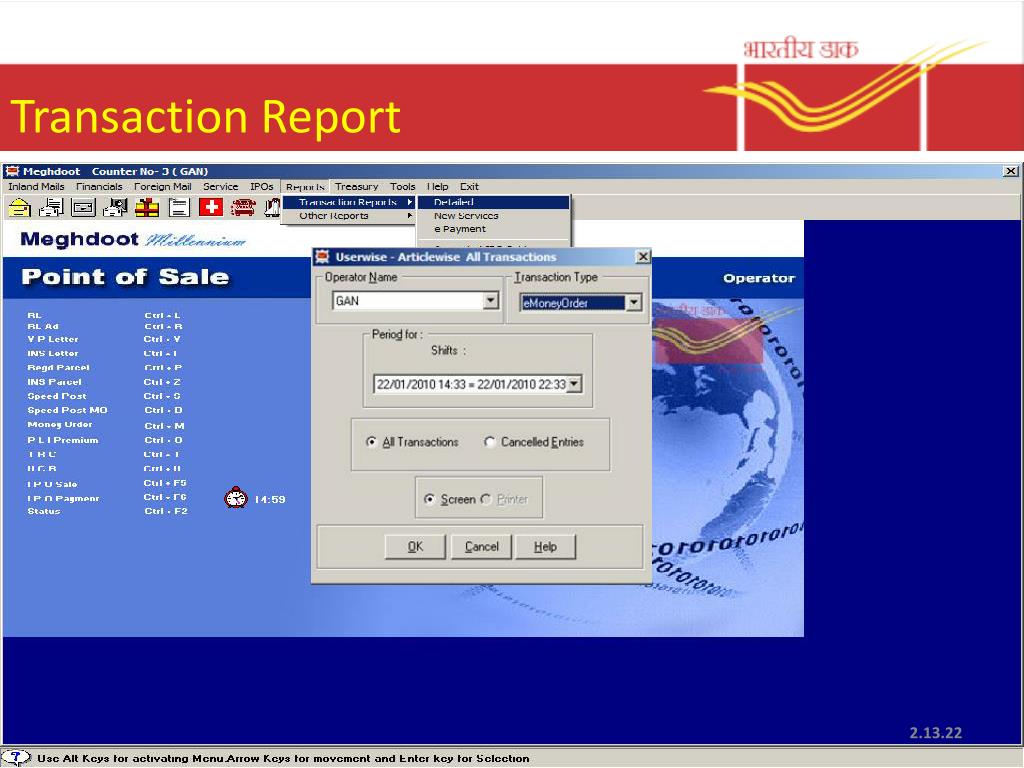This screenshot has width=1024, height=768.
Task: Select New Services in the submenu
Action: pyautogui.click(x=494, y=216)
